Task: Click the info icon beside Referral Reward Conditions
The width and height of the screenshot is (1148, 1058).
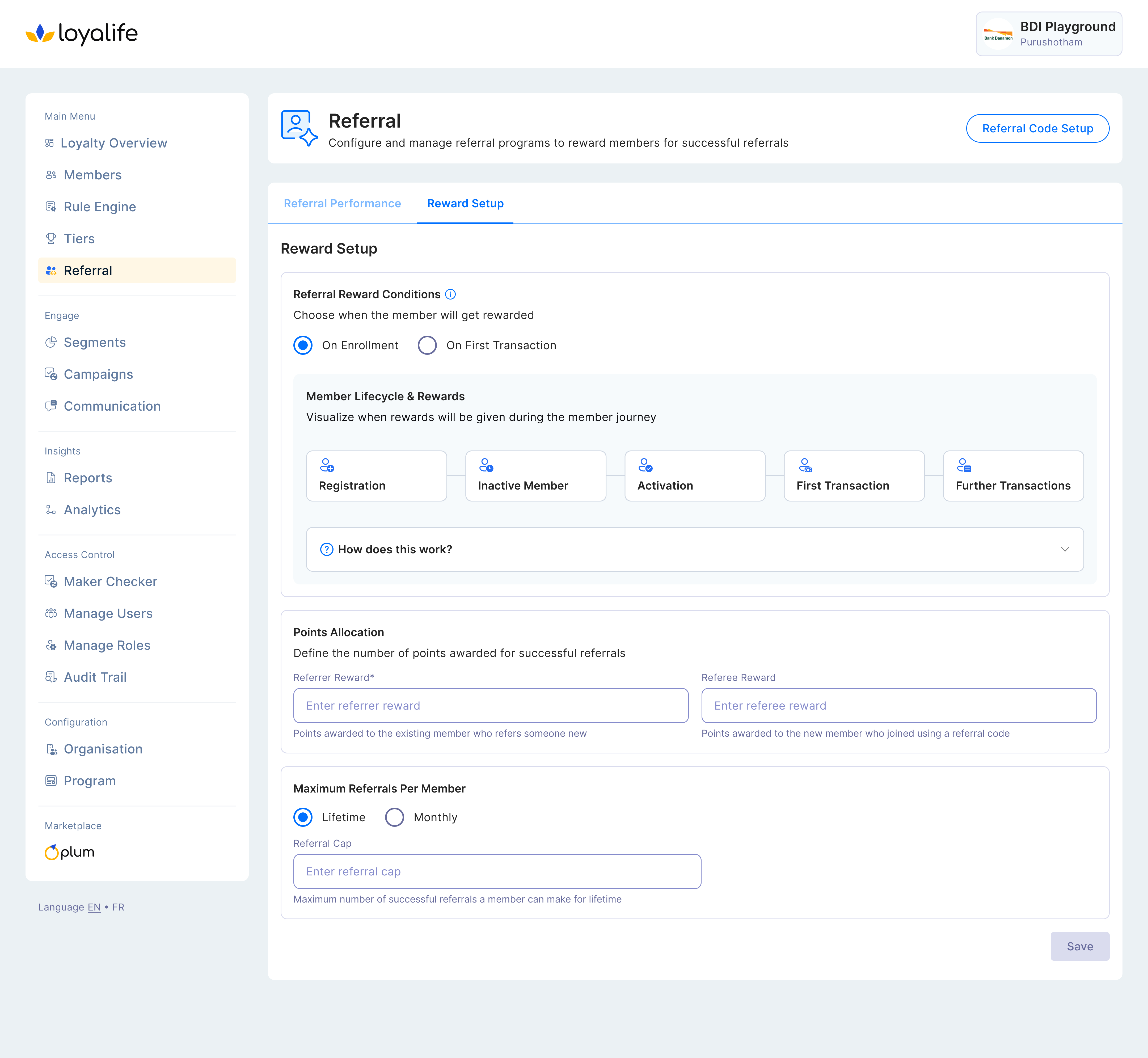Action: point(451,294)
